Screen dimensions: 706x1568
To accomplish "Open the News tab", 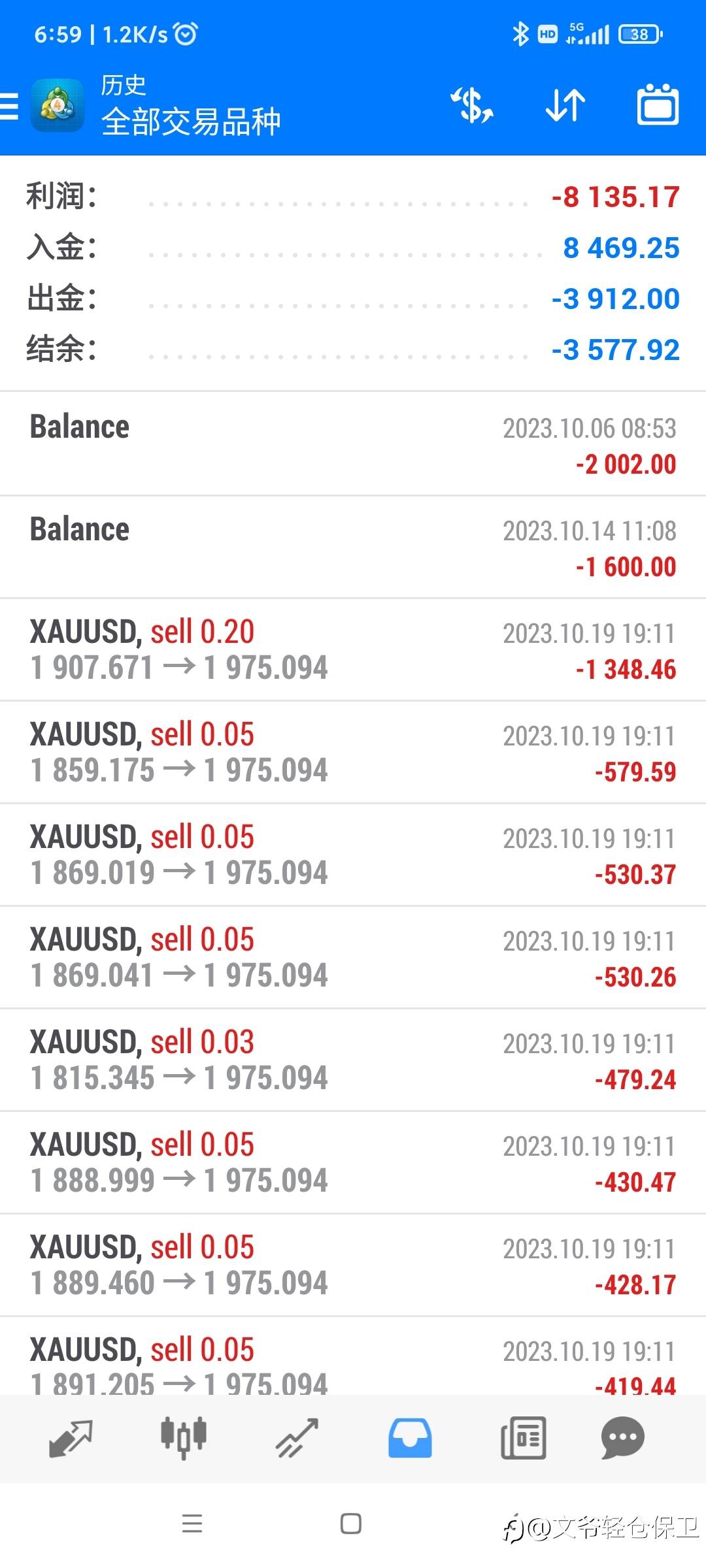I will (523, 1439).
